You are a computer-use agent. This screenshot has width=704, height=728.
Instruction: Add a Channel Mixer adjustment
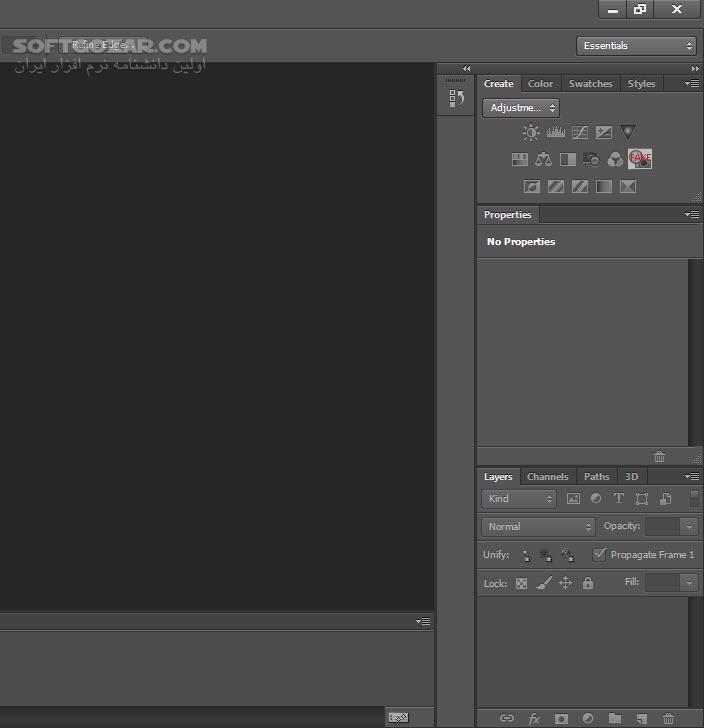pos(615,160)
